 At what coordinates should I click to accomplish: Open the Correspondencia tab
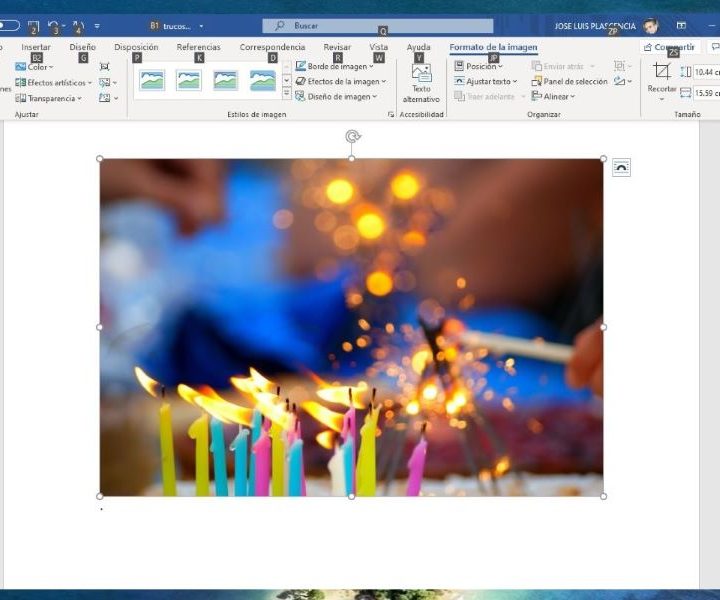click(x=272, y=47)
